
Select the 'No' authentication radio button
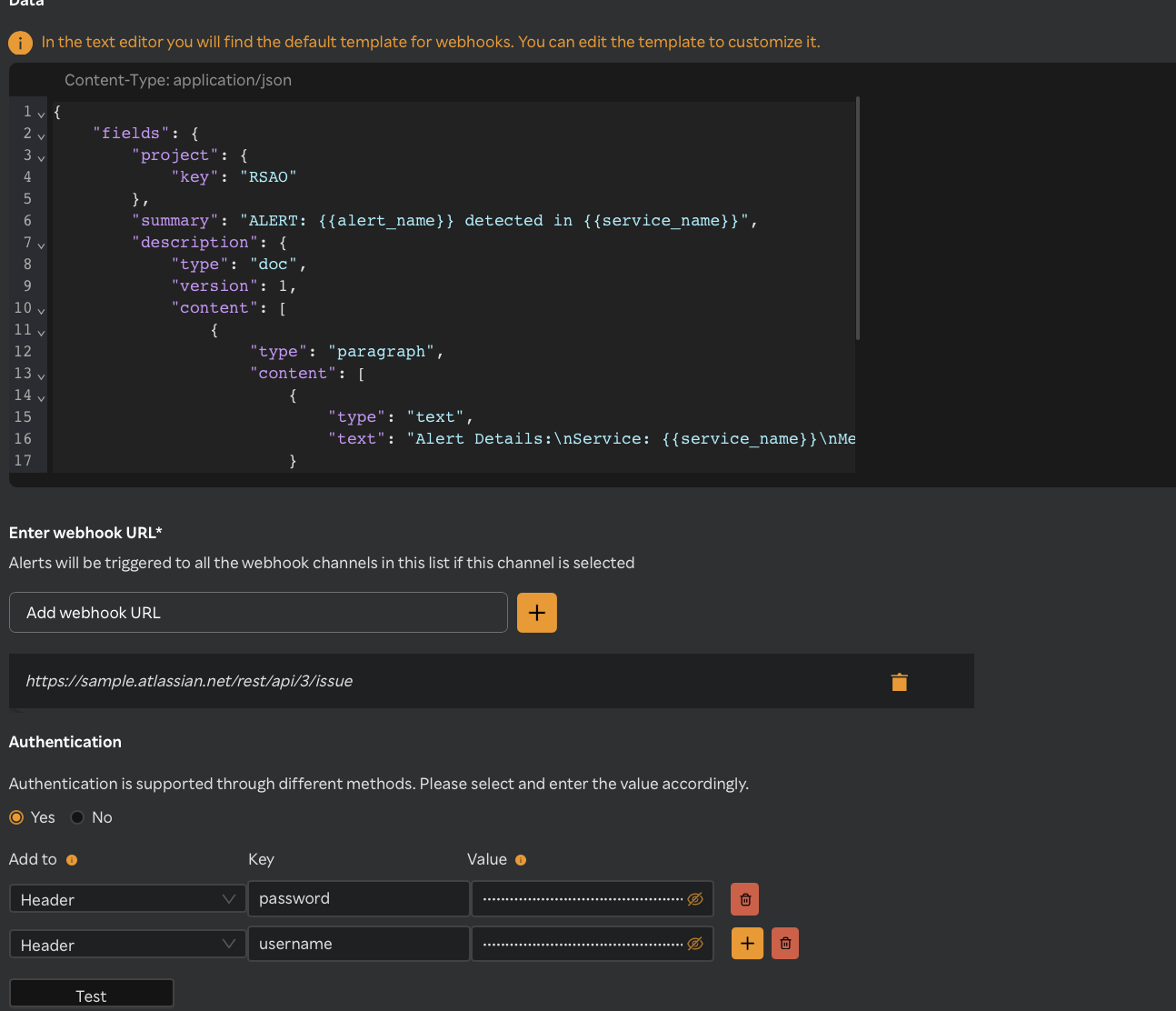click(79, 816)
